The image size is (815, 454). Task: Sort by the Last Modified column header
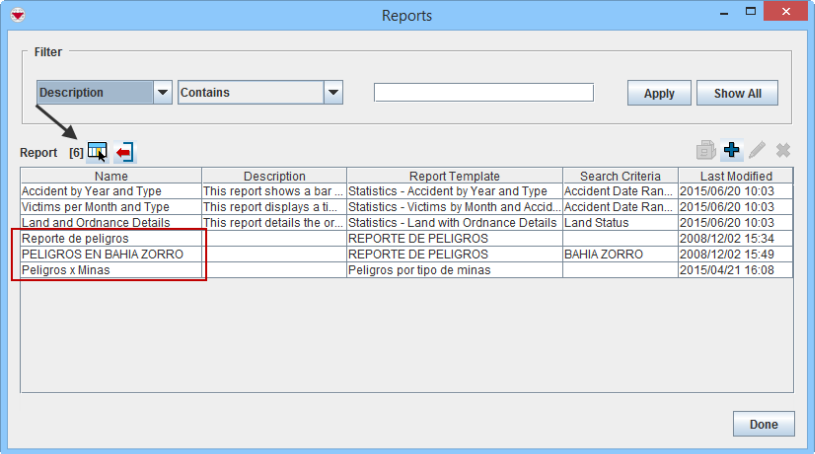[x=736, y=176]
